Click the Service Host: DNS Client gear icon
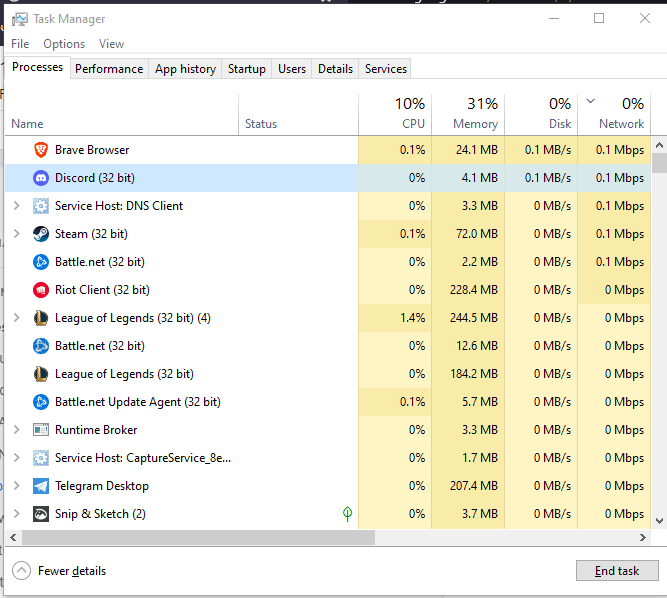 pos(41,206)
